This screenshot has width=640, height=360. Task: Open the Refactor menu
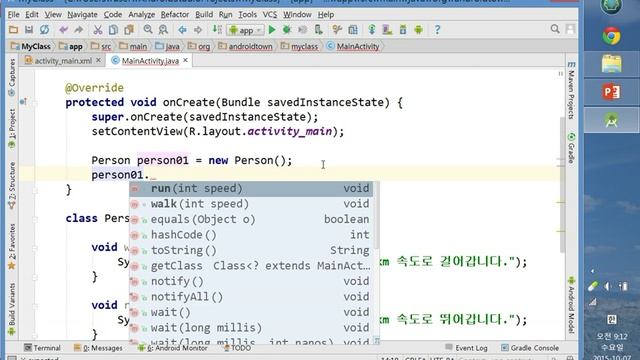(175, 15)
